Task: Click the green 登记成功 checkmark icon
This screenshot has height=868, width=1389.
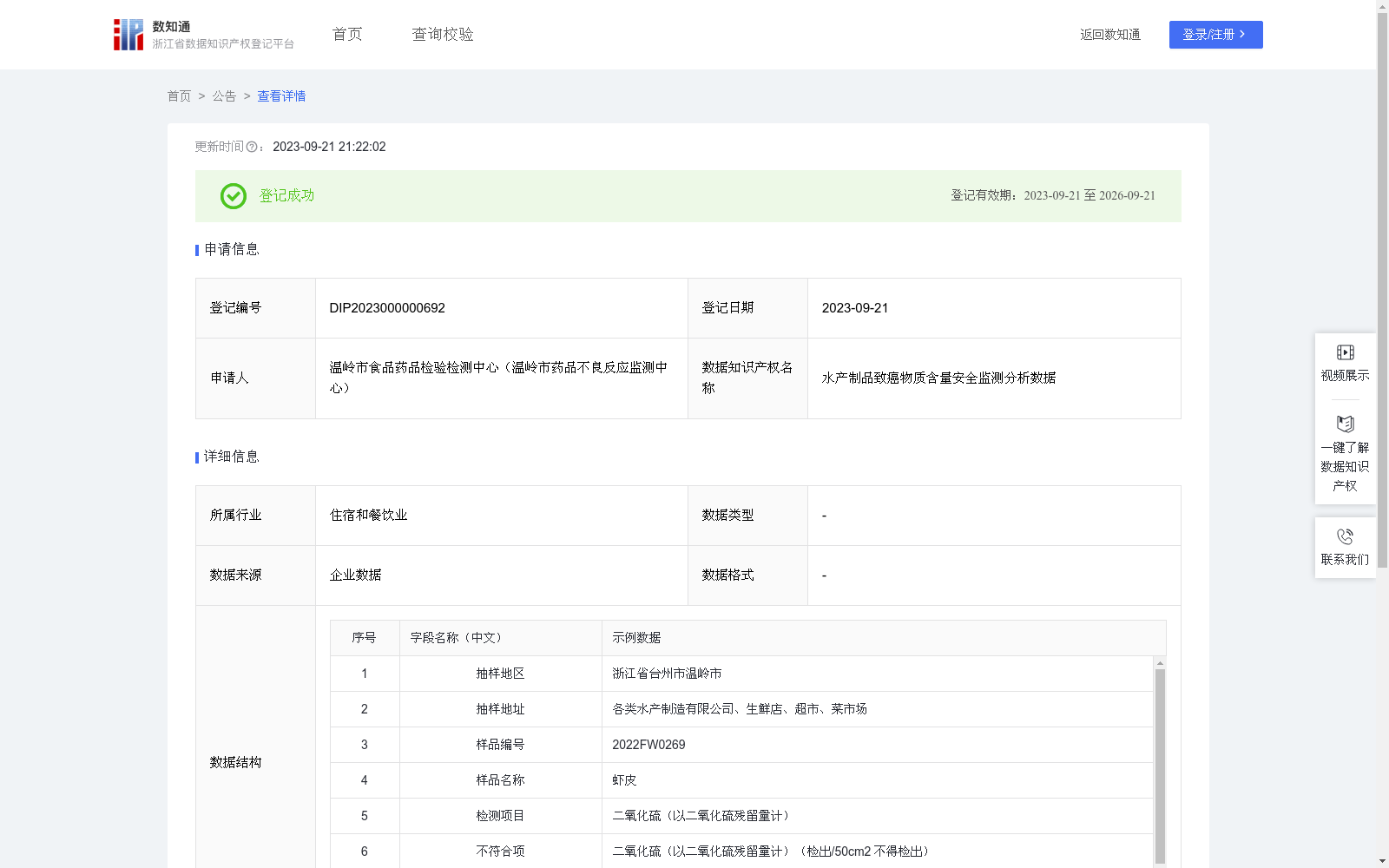Action: (x=233, y=196)
